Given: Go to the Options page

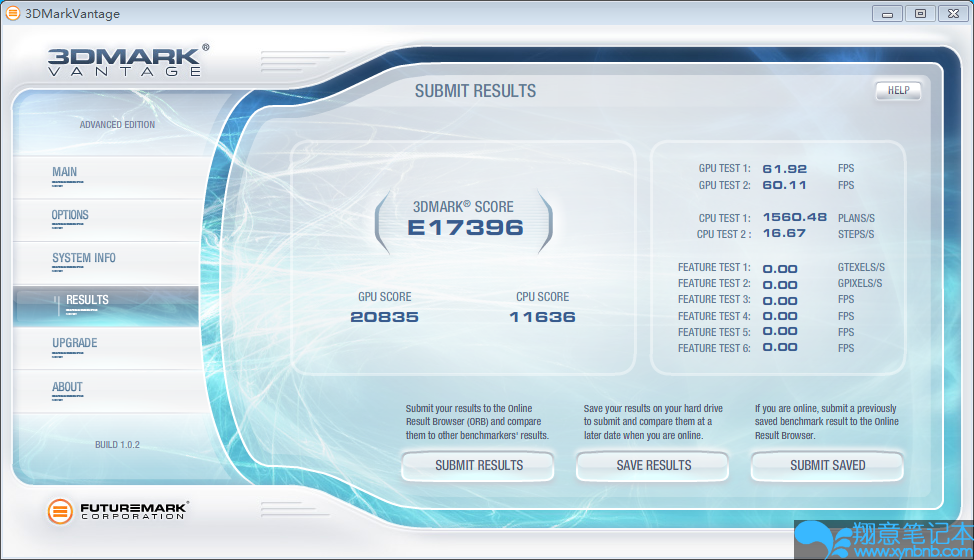Looking at the screenshot, I should 70,215.
